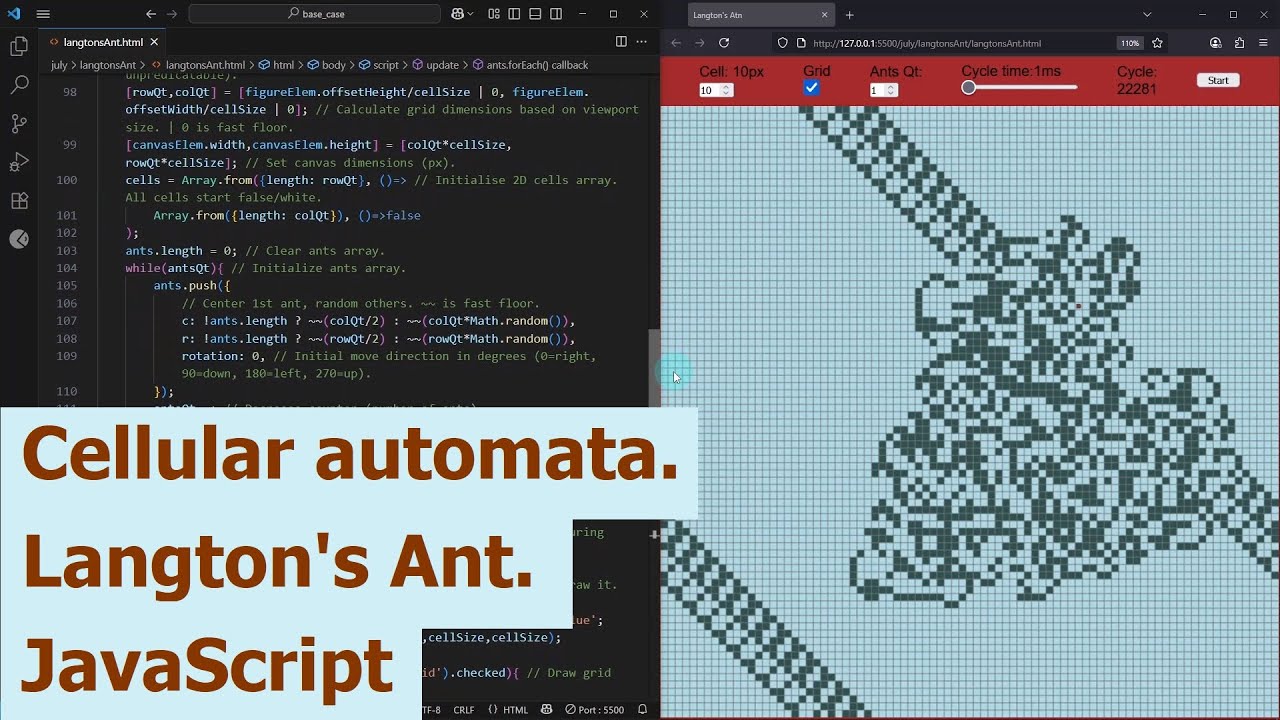The width and height of the screenshot is (1280, 720).
Task: Click Port : 5500 Live Server status
Action: pyautogui.click(x=593, y=710)
